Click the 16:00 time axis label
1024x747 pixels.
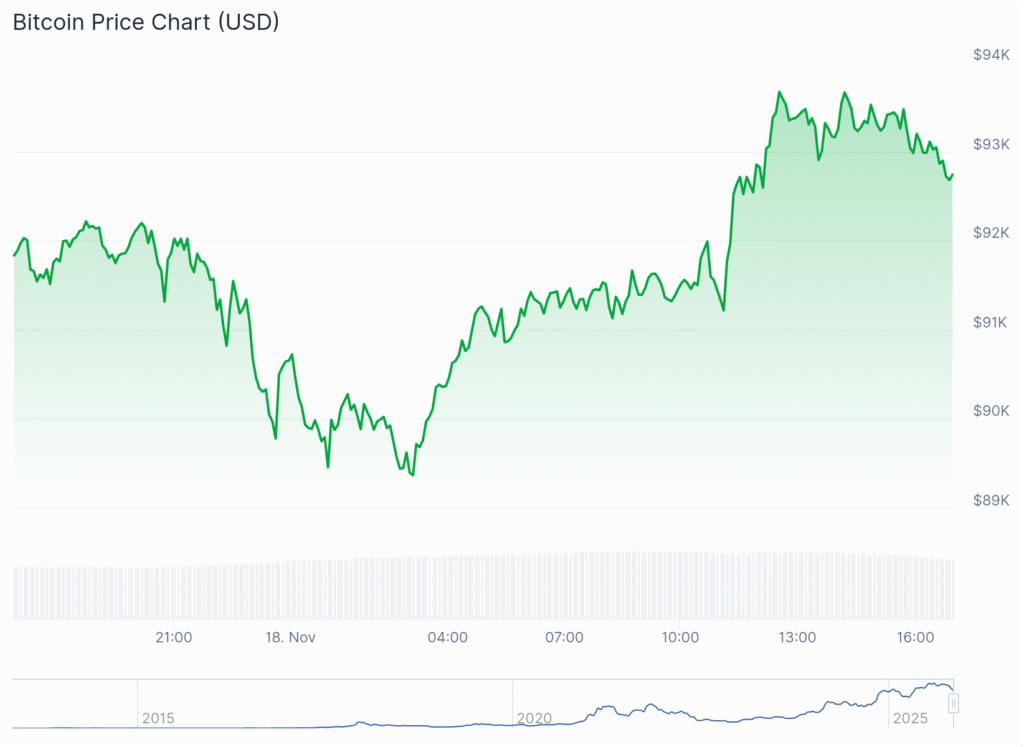pyautogui.click(x=916, y=637)
